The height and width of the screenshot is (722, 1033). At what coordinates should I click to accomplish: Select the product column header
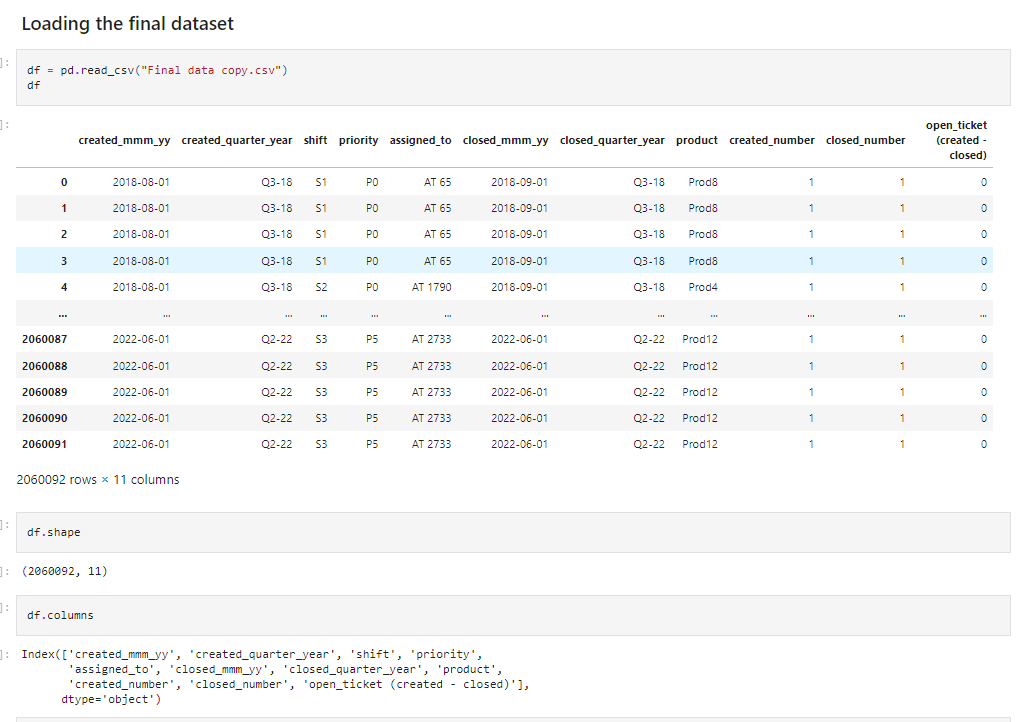tap(697, 140)
